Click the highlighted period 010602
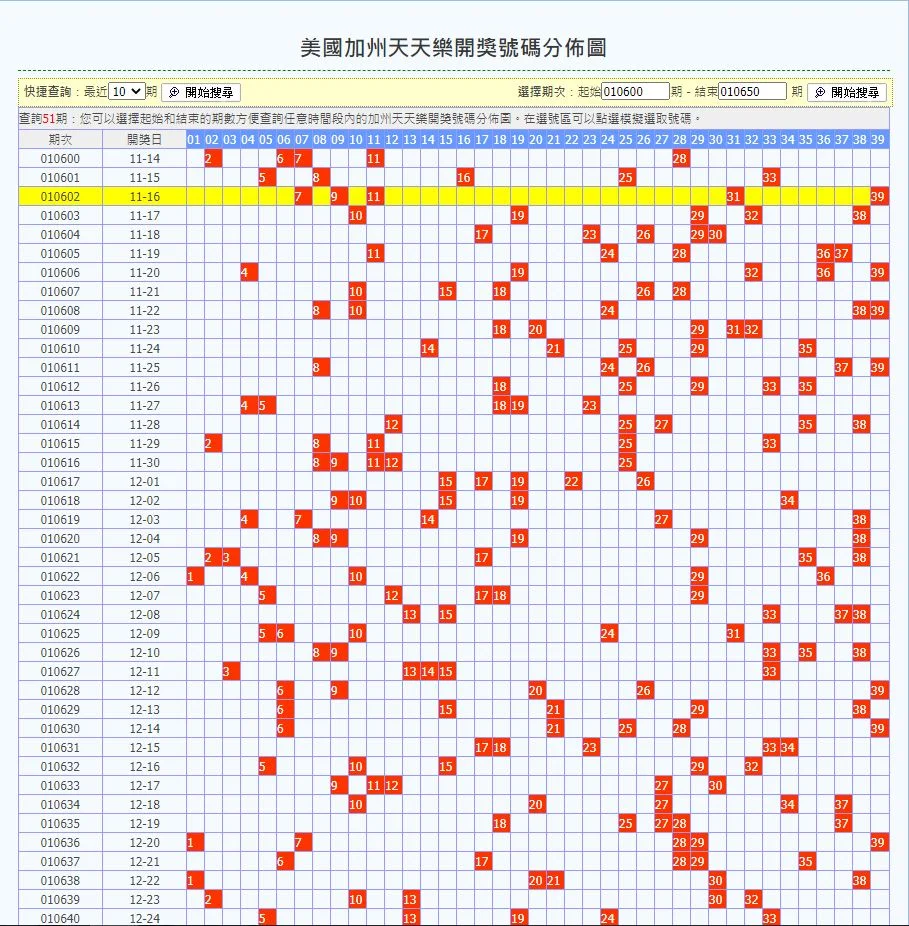 pos(60,197)
